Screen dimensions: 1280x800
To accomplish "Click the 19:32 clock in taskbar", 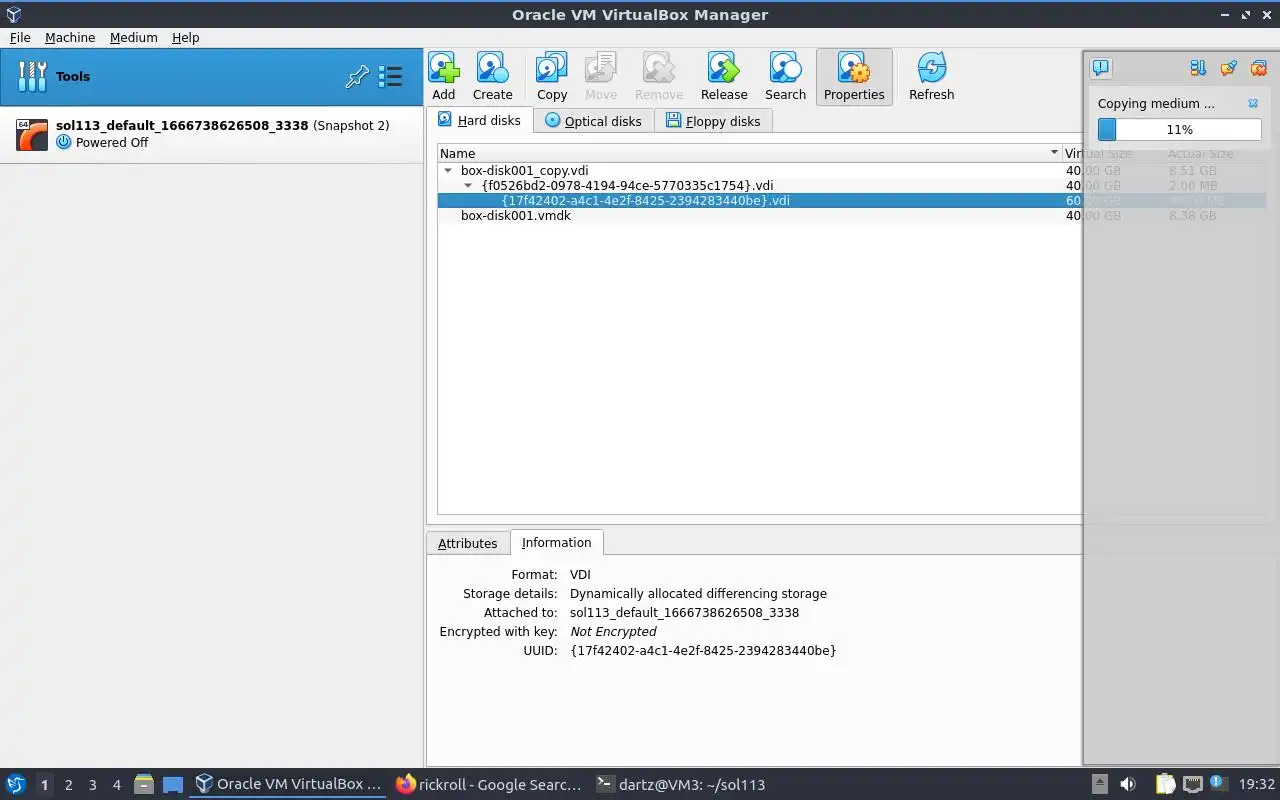I will tap(1257, 784).
